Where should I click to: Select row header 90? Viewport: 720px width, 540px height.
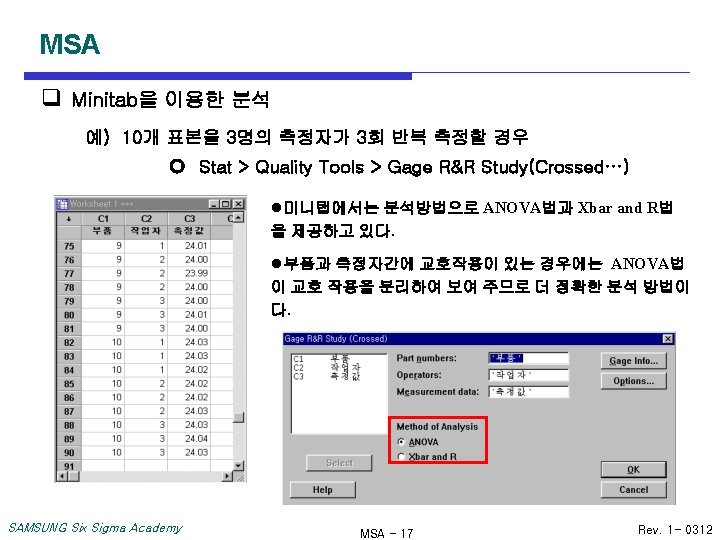[69, 453]
